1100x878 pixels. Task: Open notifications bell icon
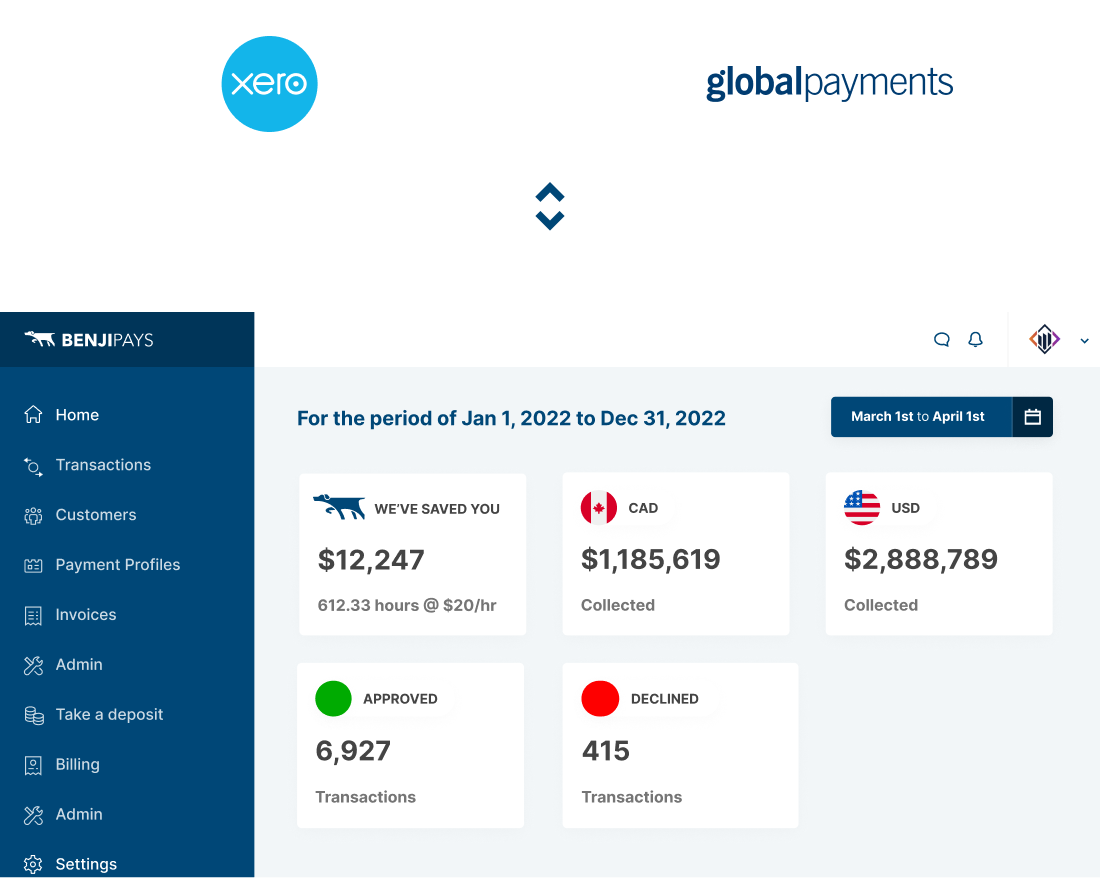click(976, 340)
